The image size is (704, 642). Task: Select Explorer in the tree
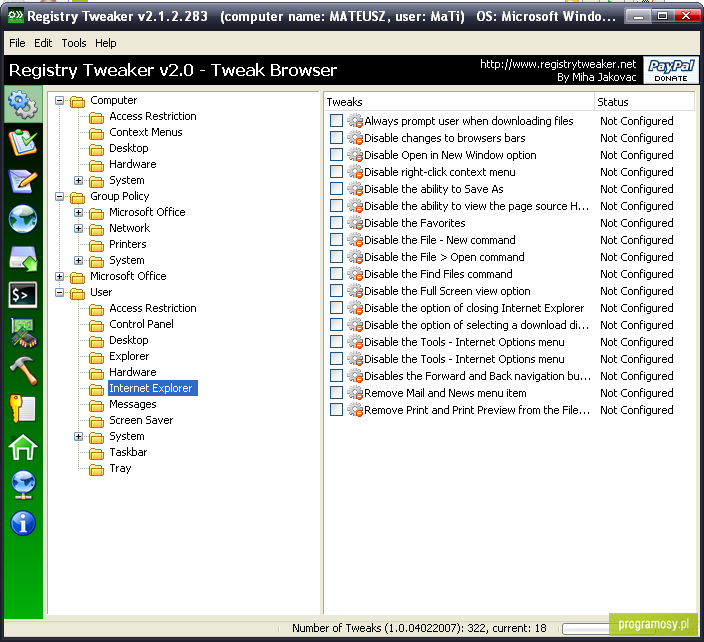[129, 356]
